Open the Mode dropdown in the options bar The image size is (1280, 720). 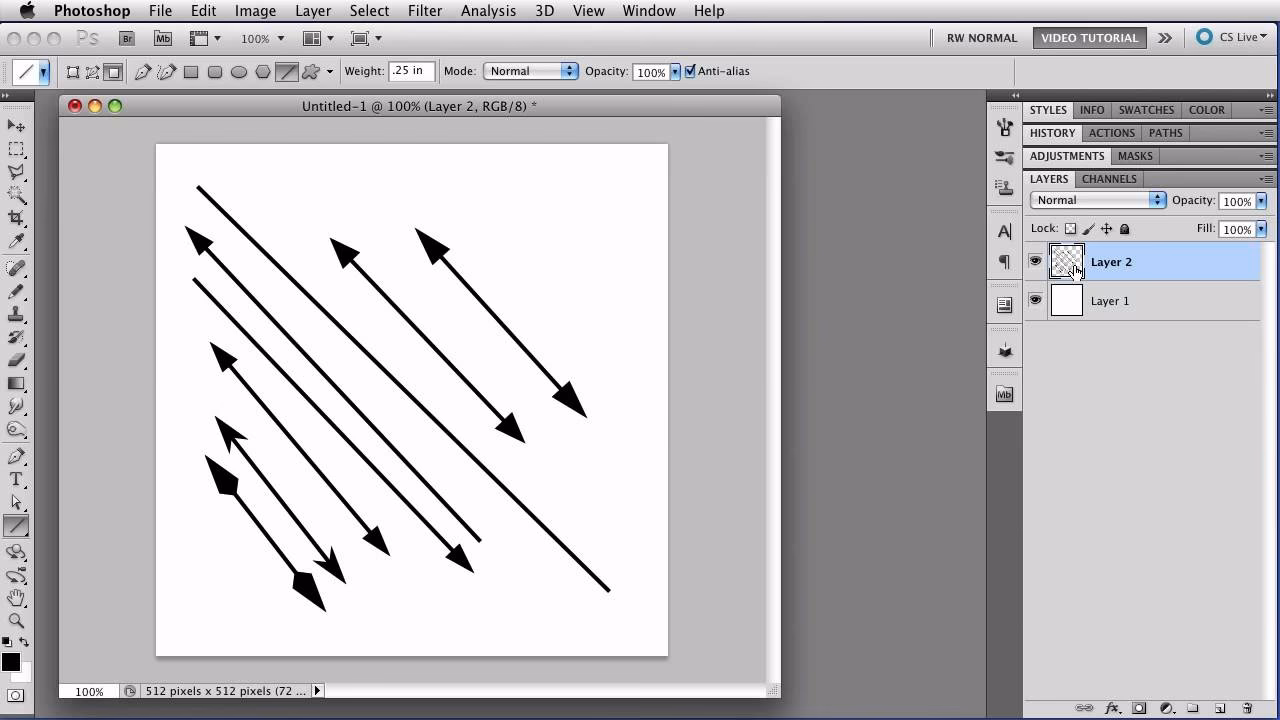531,71
